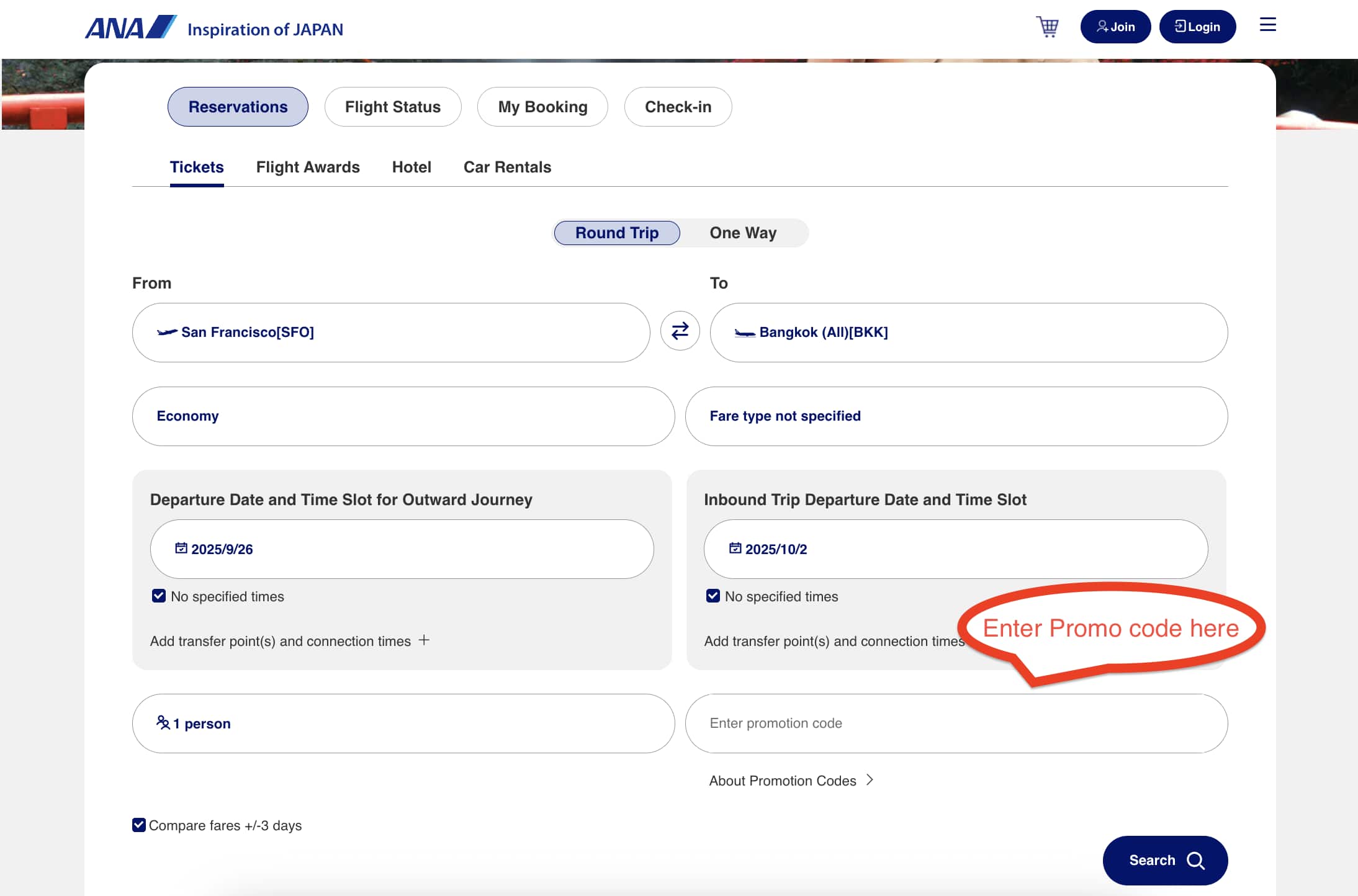Viewport: 1358px width, 896px height.
Task: Click the plus icon for outward transfer points
Action: coord(424,640)
